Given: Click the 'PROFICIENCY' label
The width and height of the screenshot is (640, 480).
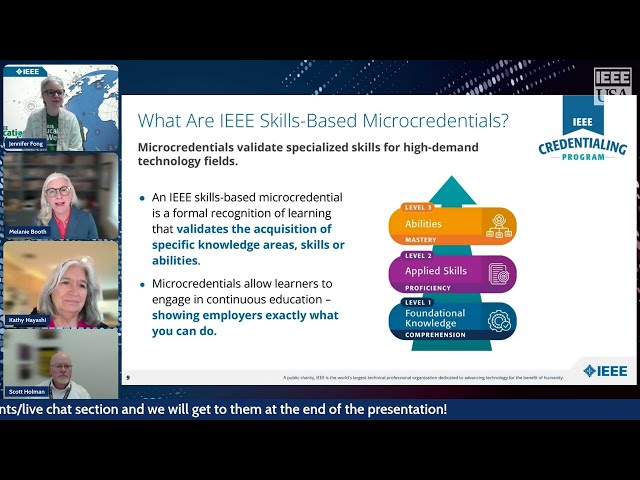Looking at the screenshot, I should 428,288.
